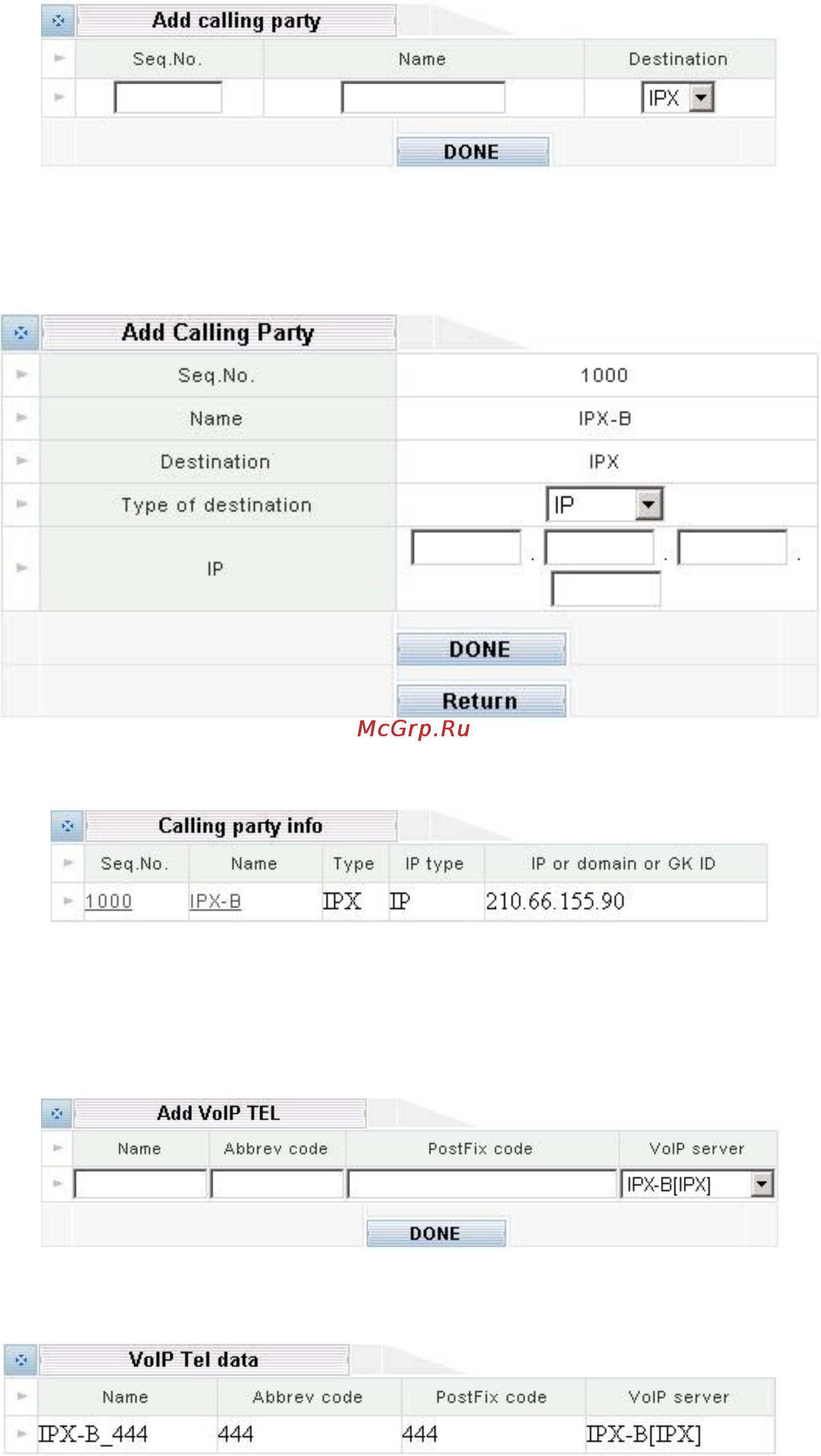821x1456 pixels.
Task: Open the IPX-B name link
Action: 215,902
